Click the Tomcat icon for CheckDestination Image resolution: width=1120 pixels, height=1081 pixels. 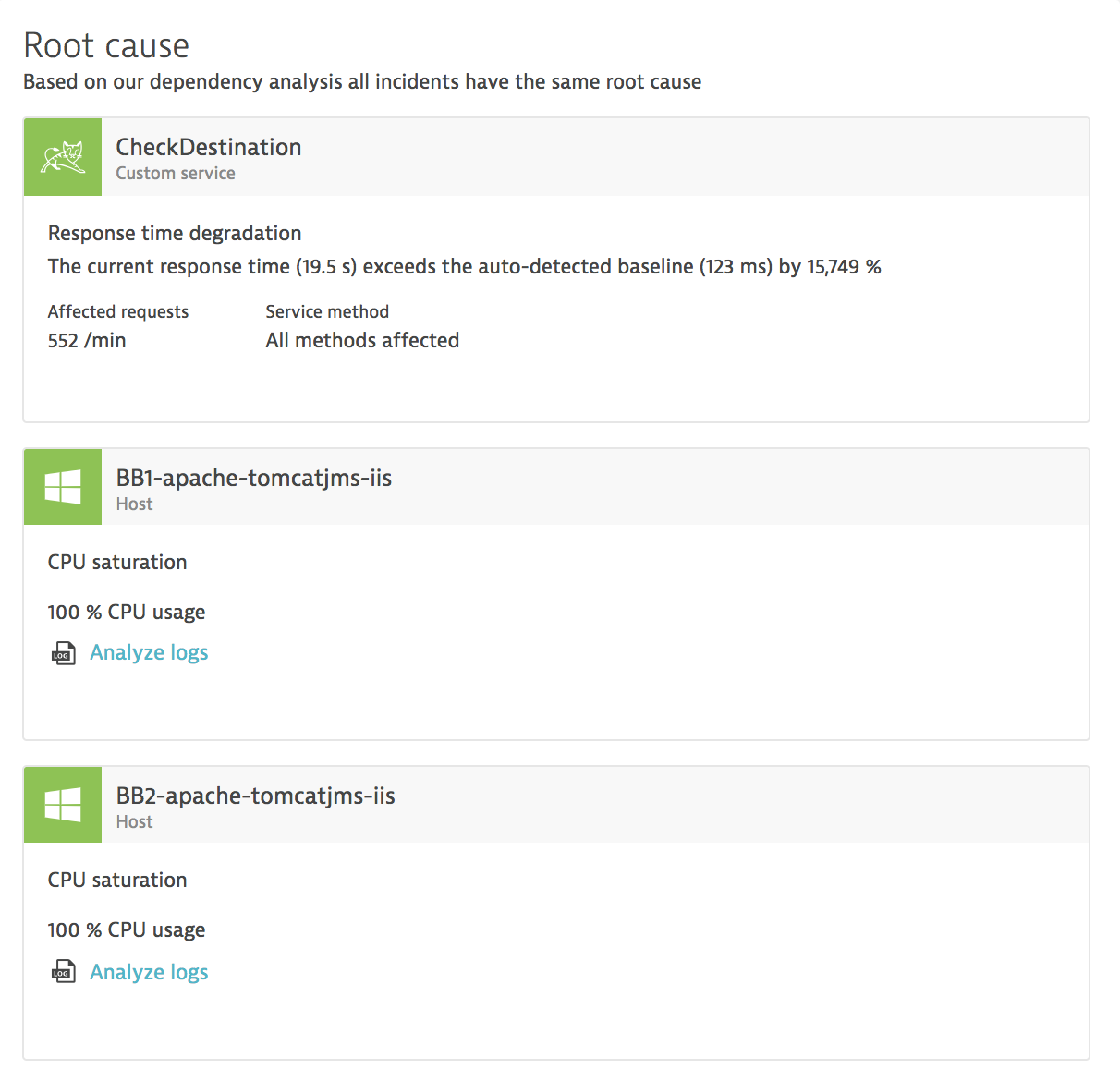pos(63,157)
